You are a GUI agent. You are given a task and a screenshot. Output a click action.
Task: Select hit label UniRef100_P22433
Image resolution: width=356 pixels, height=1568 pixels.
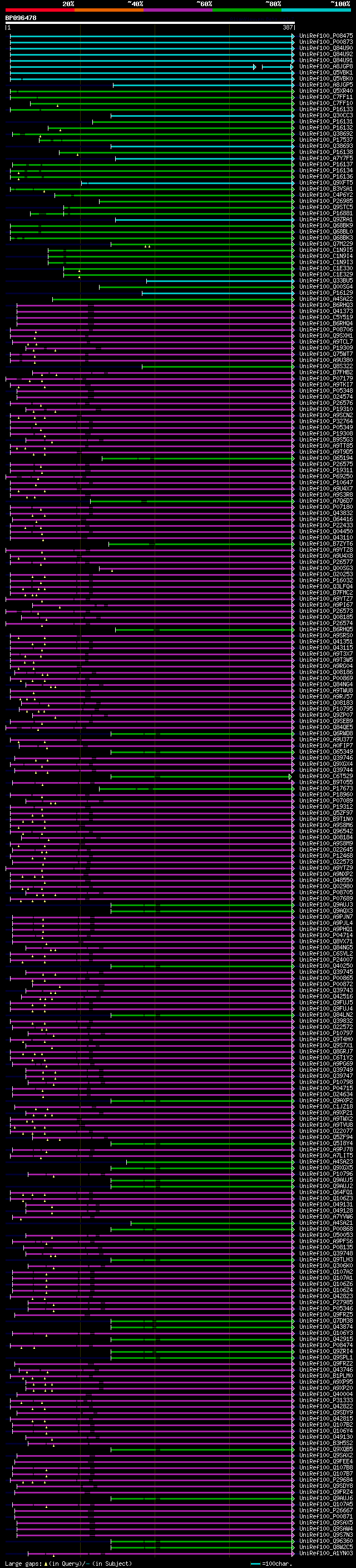pos(325,525)
